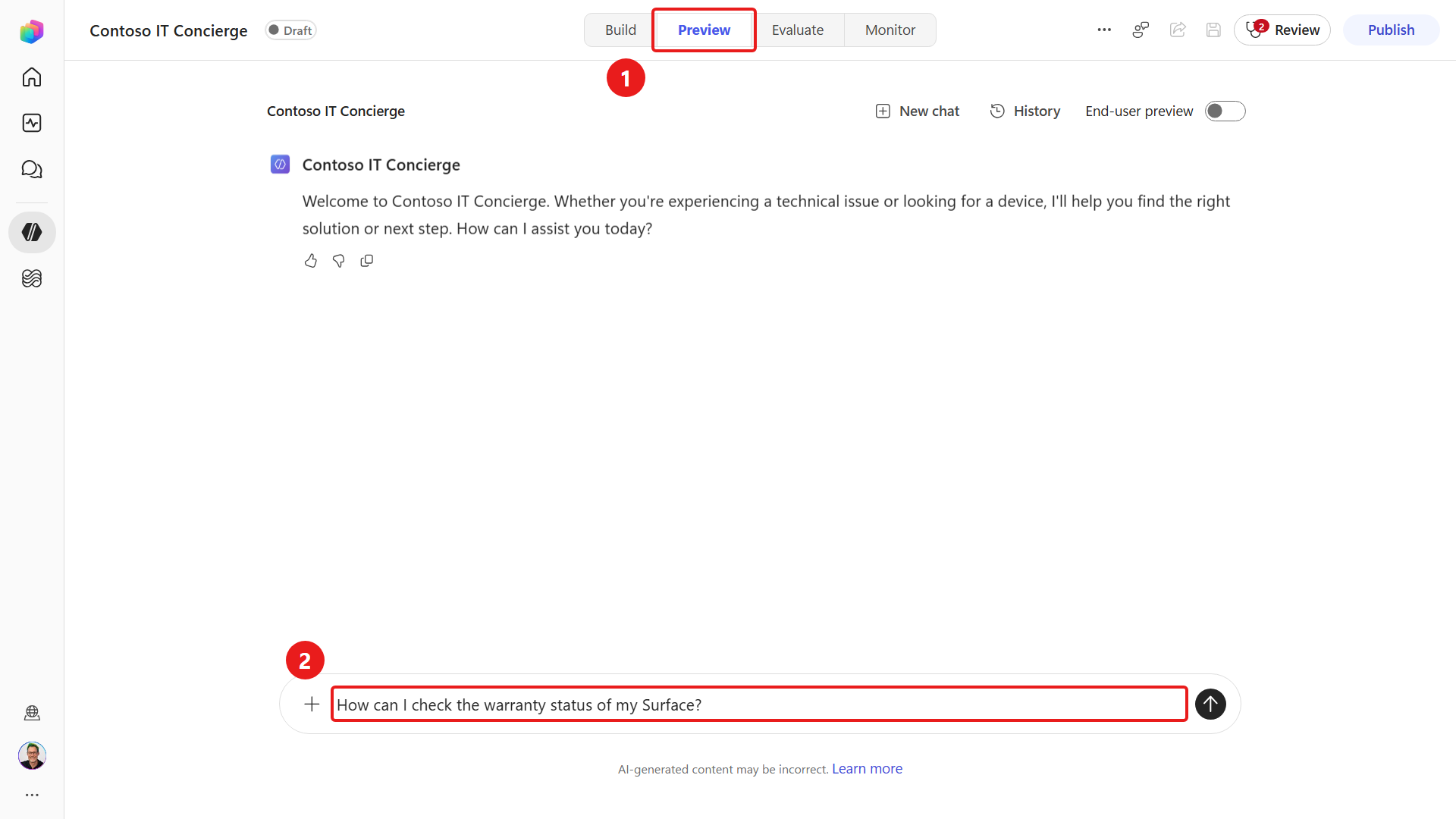Open the Learn more link

click(867, 768)
